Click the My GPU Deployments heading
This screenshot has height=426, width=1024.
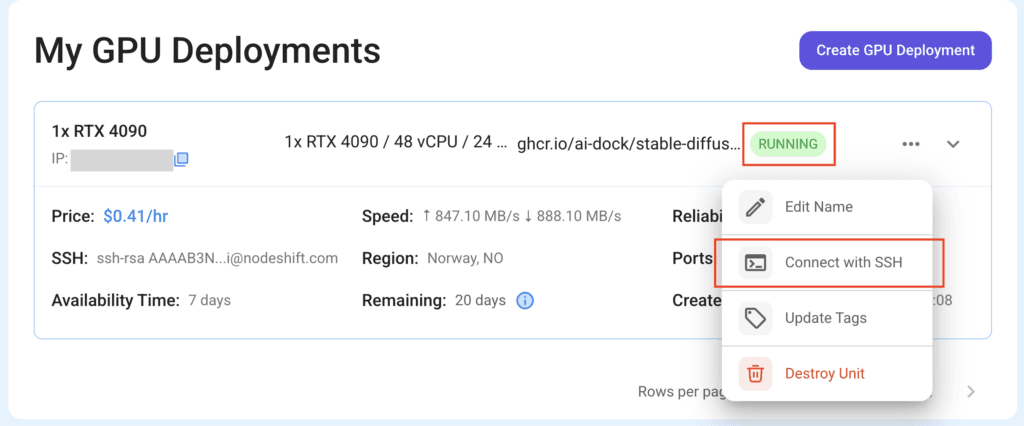[x=207, y=50]
